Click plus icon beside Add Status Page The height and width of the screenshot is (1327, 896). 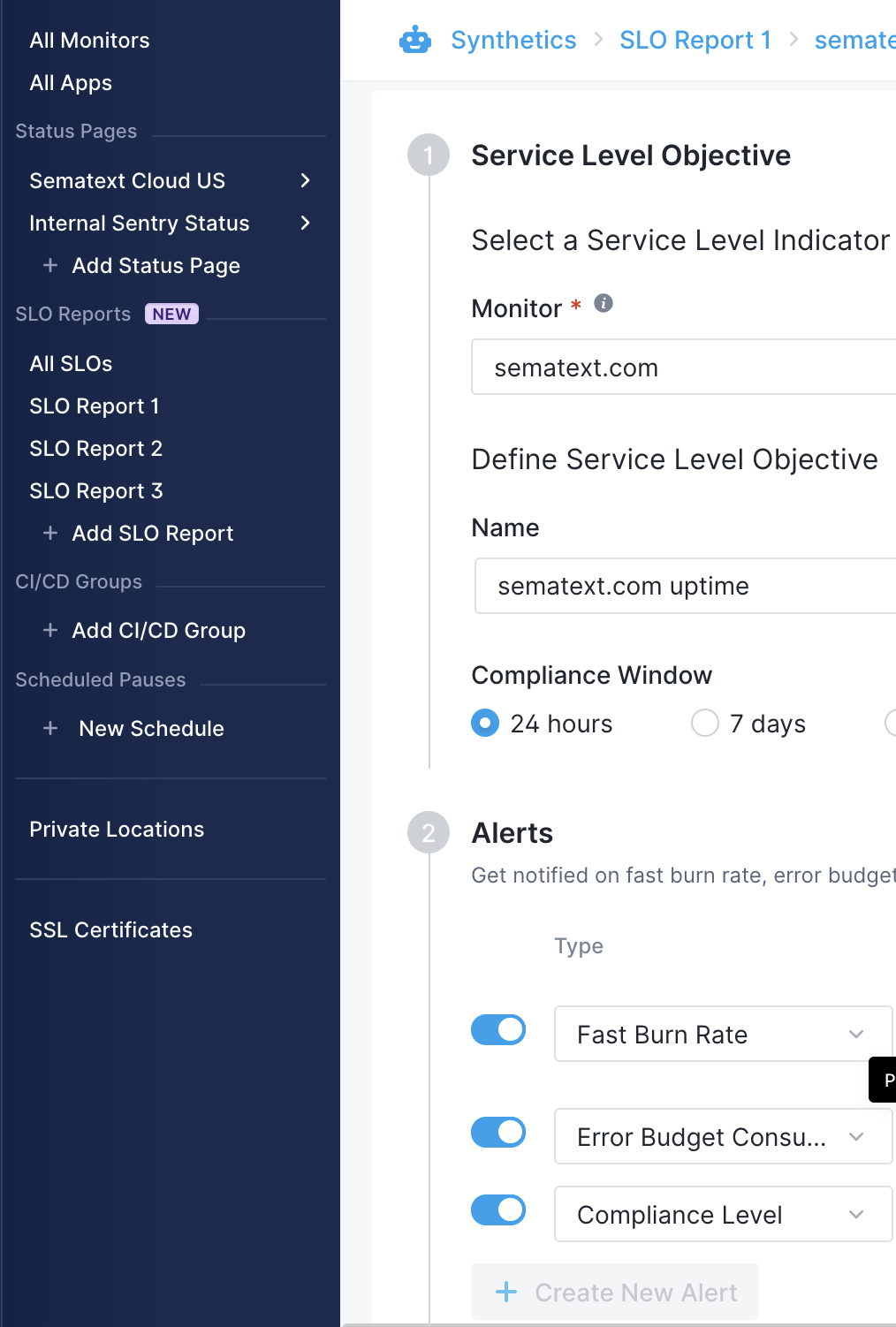click(50, 265)
